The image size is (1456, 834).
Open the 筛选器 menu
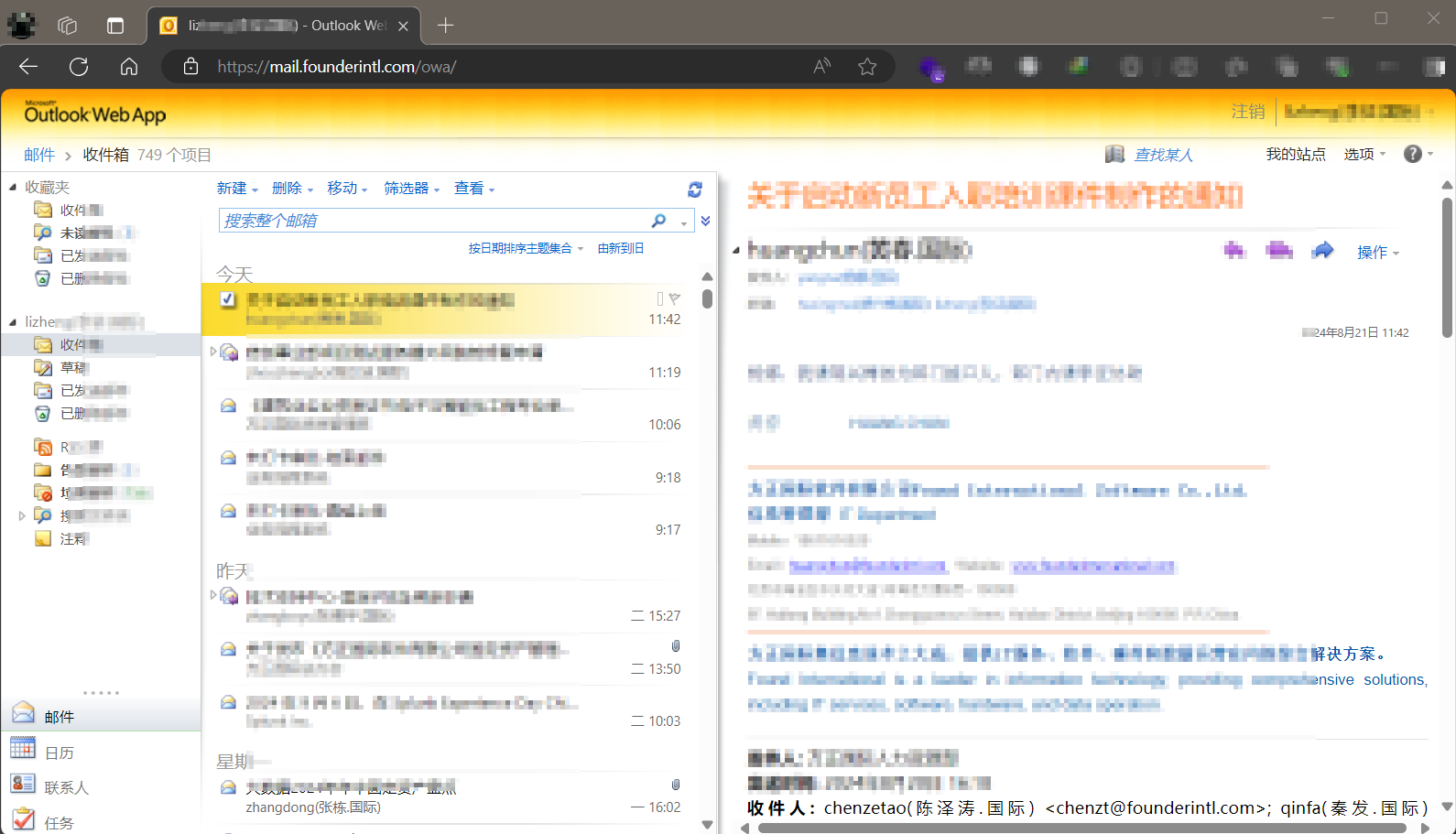point(411,189)
